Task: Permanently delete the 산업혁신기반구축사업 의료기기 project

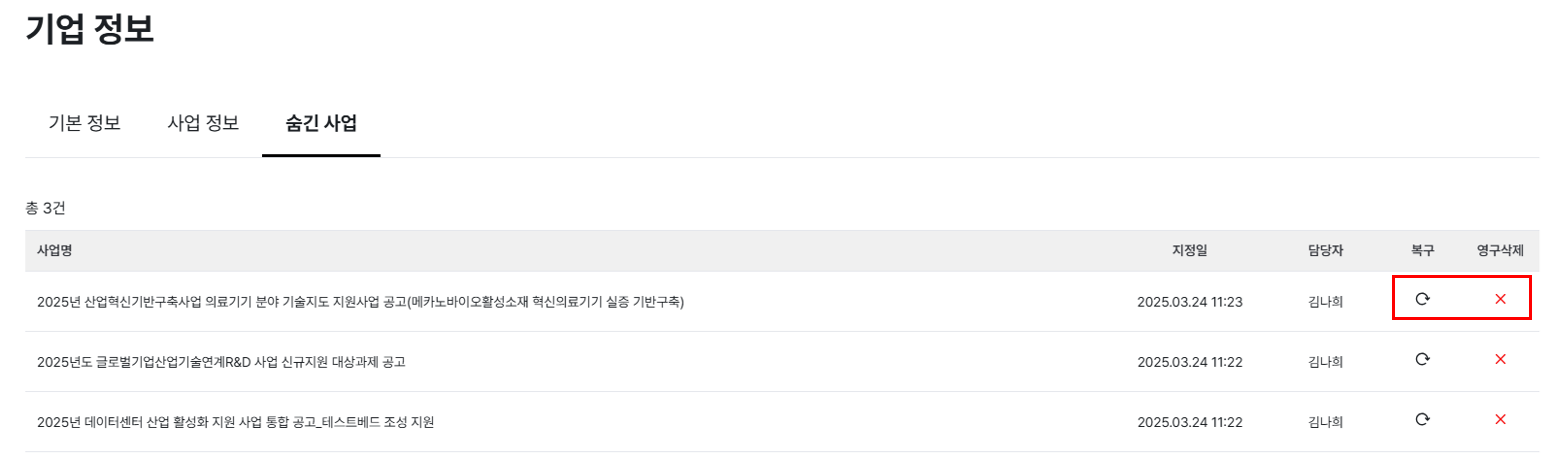Action: coord(1500,299)
